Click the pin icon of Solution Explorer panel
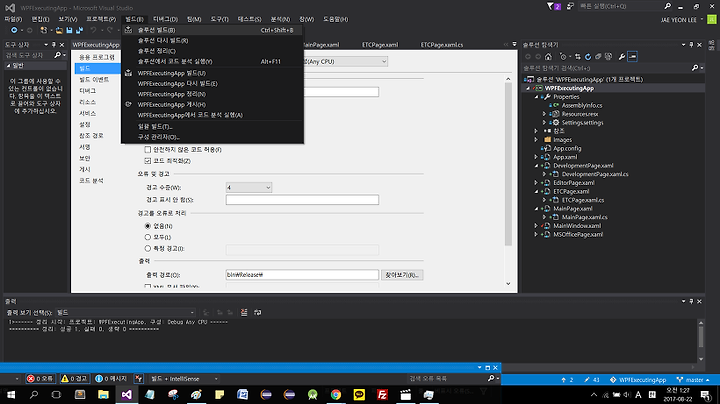720x404 pixels. 691,45
